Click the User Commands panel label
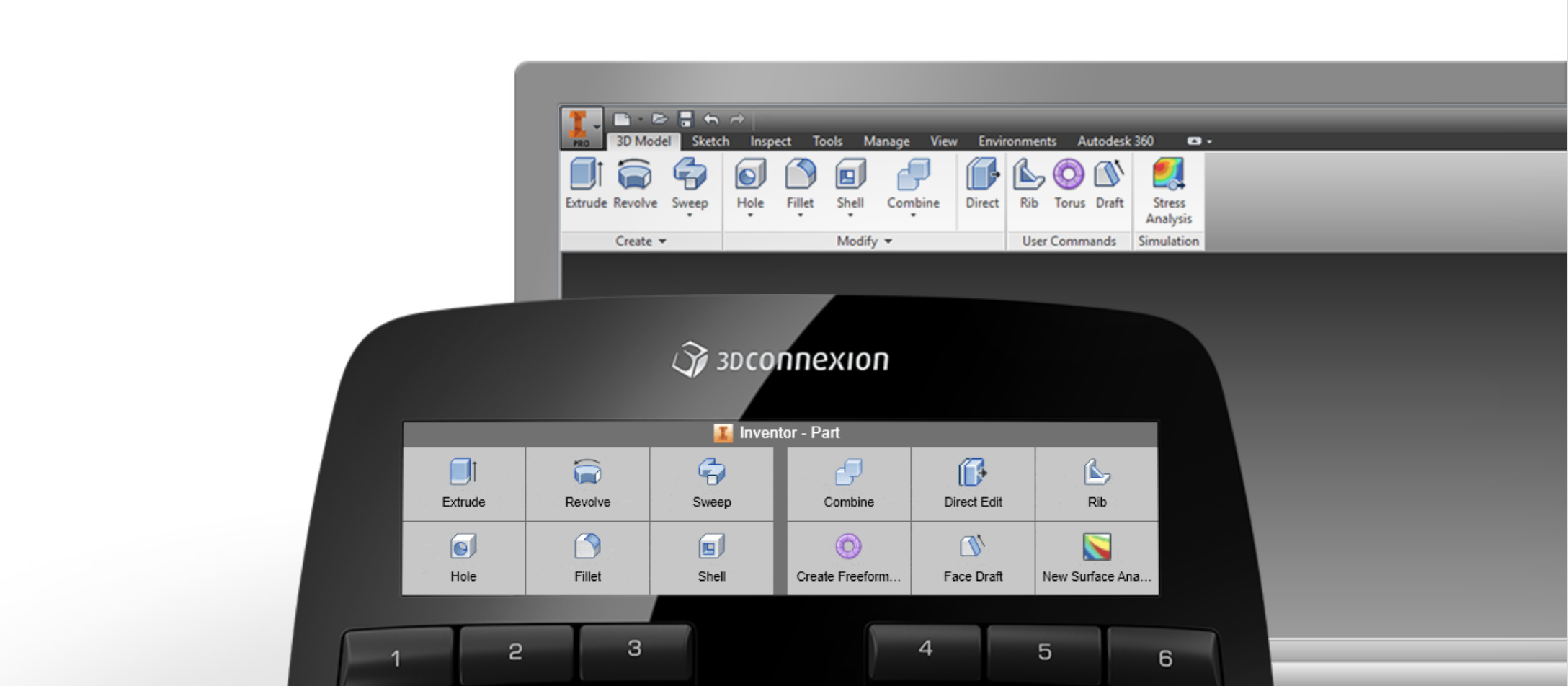1568x686 pixels. point(1069,241)
